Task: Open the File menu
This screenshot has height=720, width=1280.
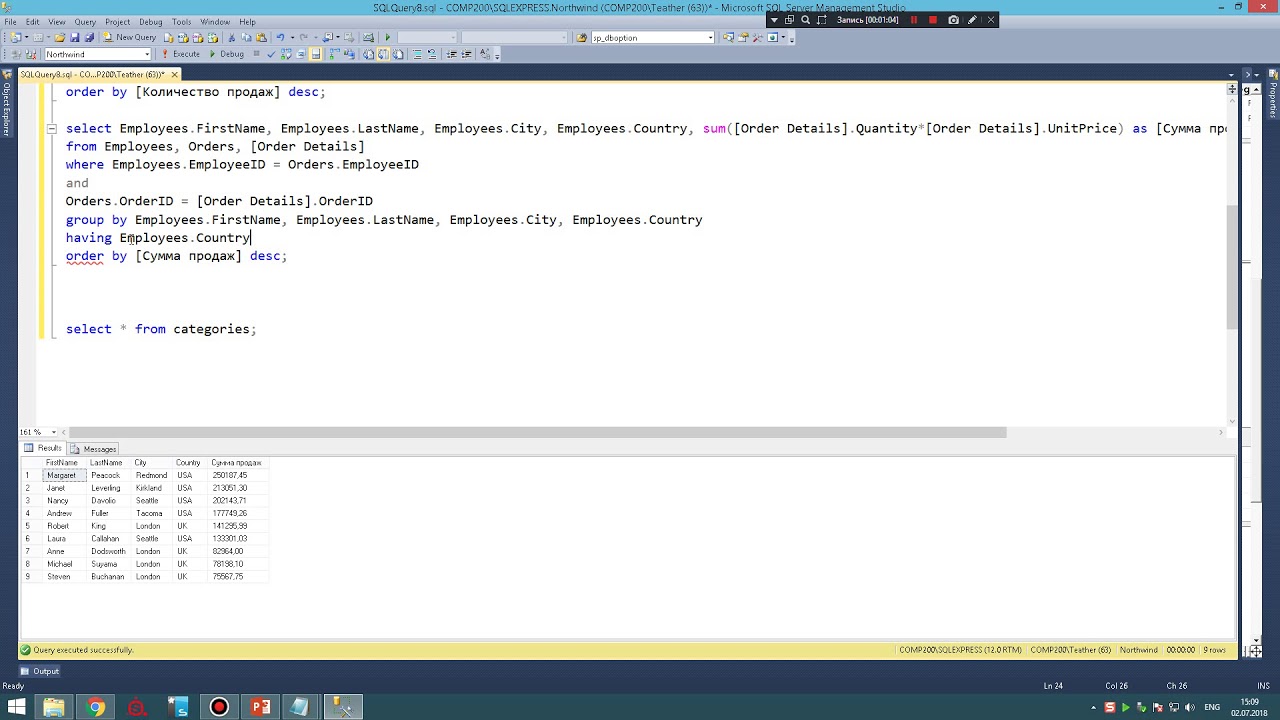Action: tap(10, 21)
